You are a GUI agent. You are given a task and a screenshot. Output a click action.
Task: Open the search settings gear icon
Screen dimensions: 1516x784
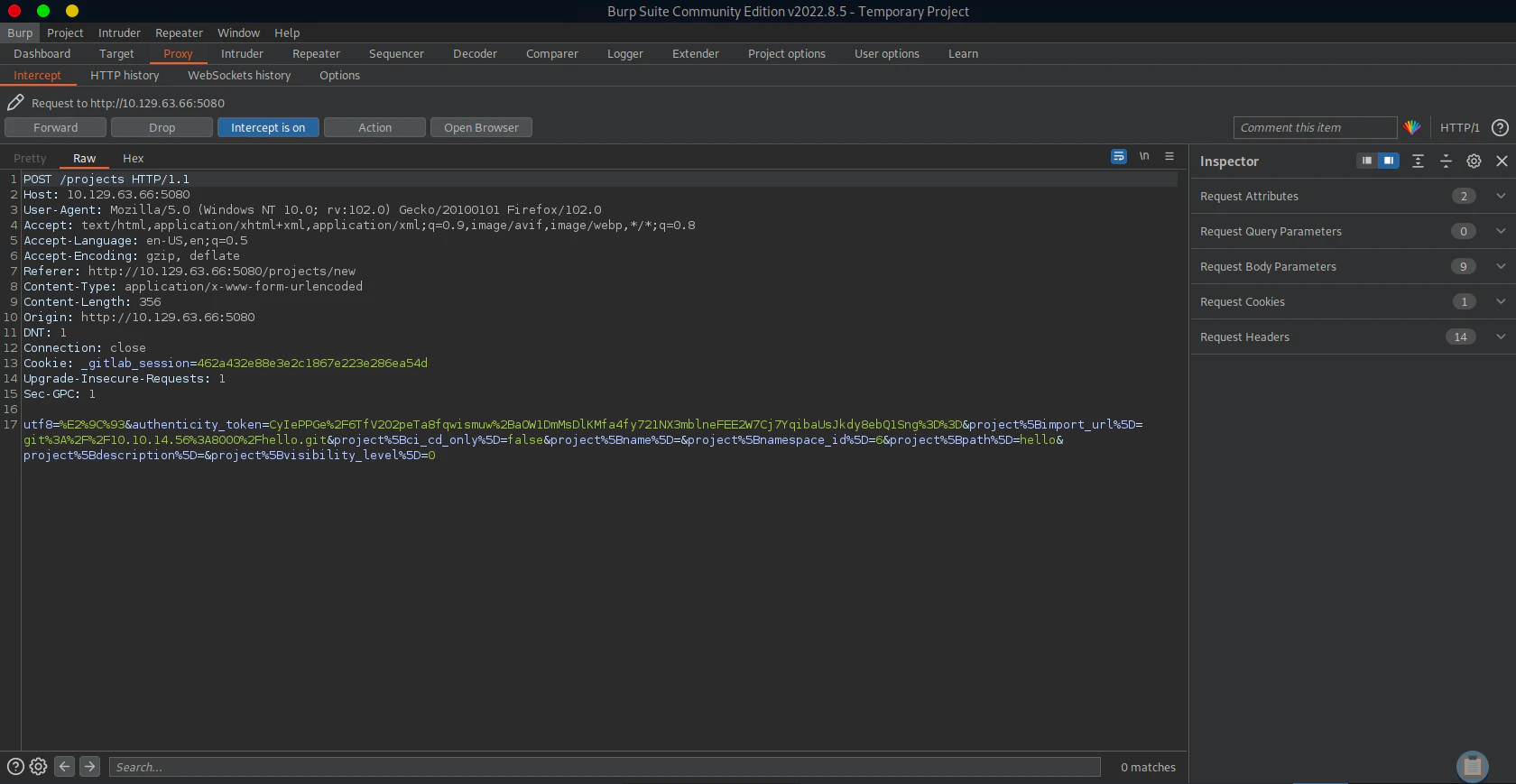point(38,766)
